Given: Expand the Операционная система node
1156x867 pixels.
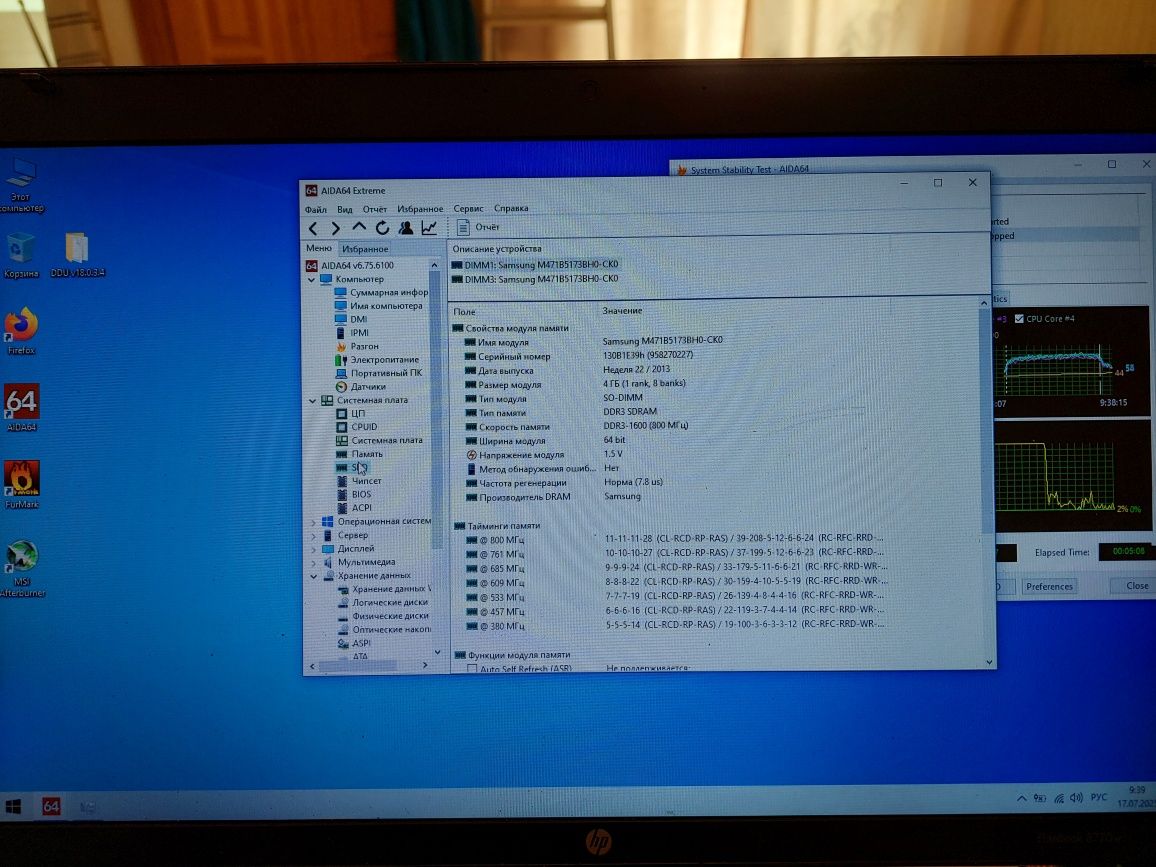Looking at the screenshot, I should [313, 522].
